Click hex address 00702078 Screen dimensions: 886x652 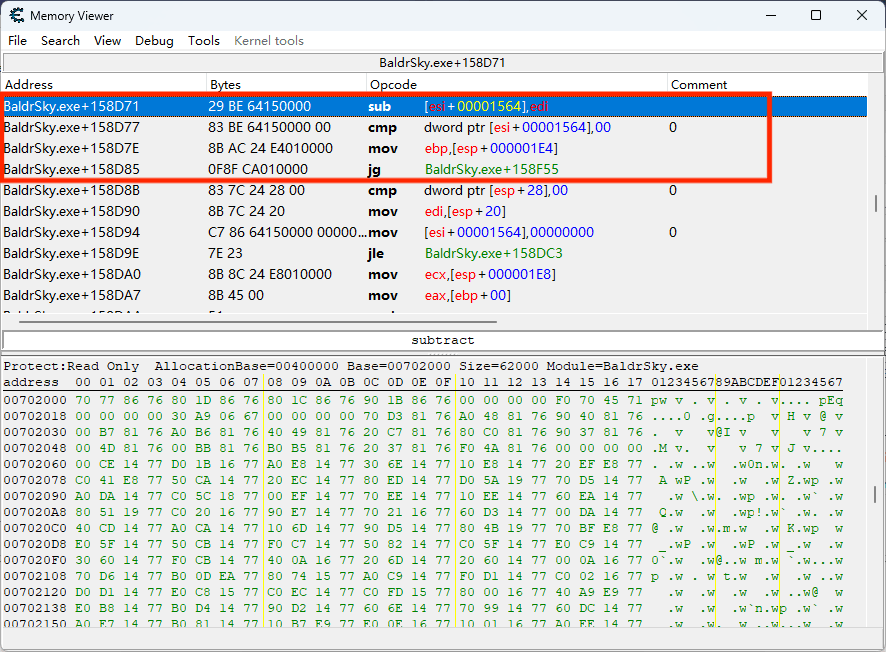coord(35,480)
